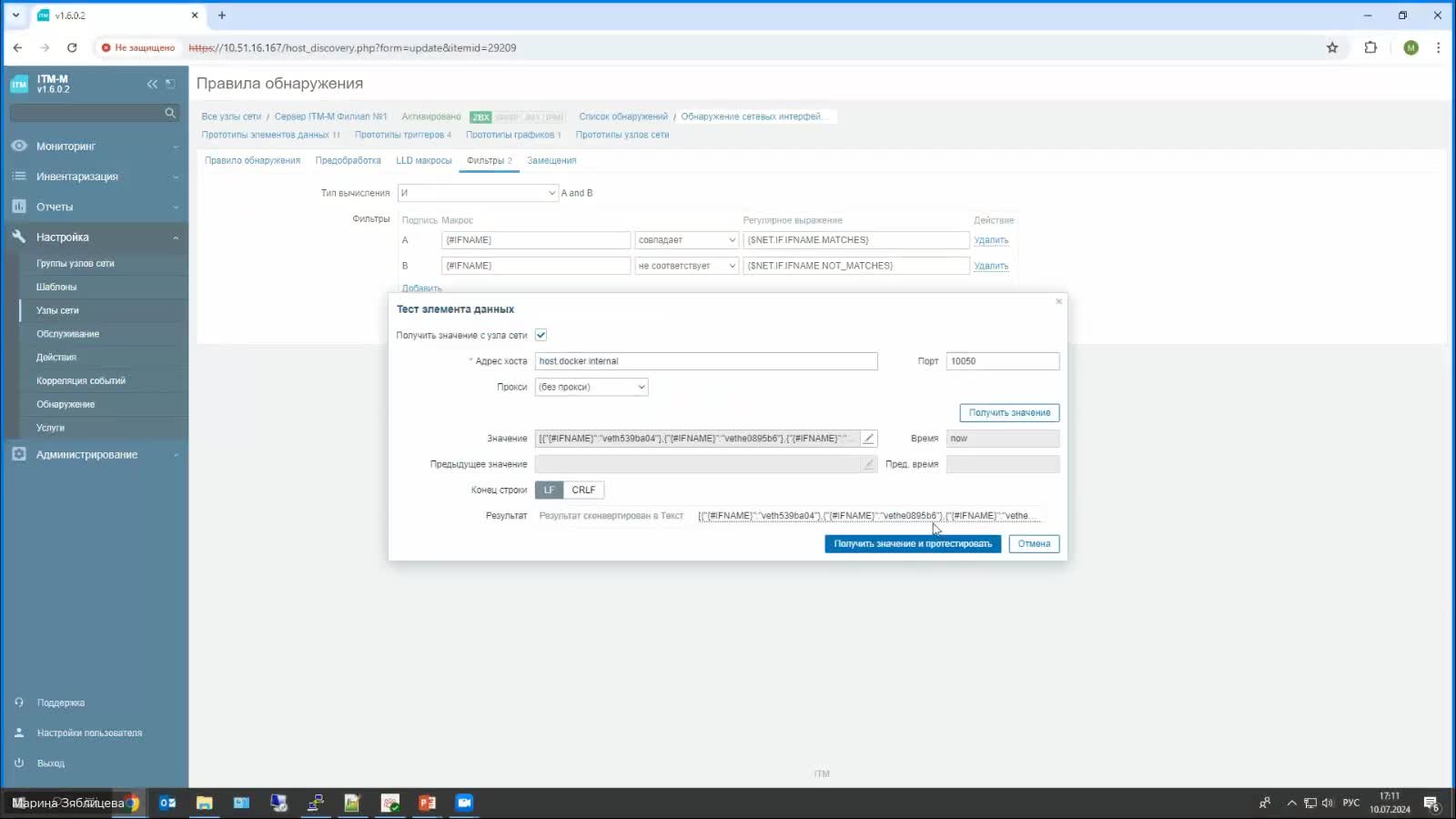Open File Explorer from the taskbar
This screenshot has width=1456, height=819.
(x=205, y=803)
